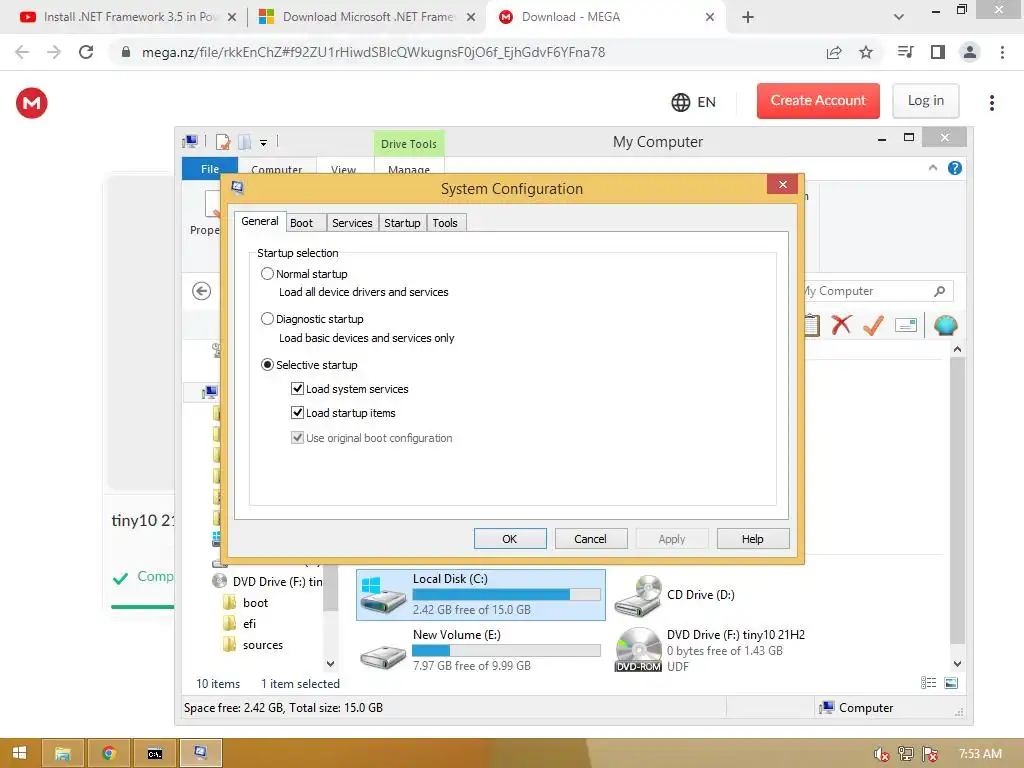The image size is (1024, 768).
Task: Click the Chrome address bar URL
Action: (374, 52)
